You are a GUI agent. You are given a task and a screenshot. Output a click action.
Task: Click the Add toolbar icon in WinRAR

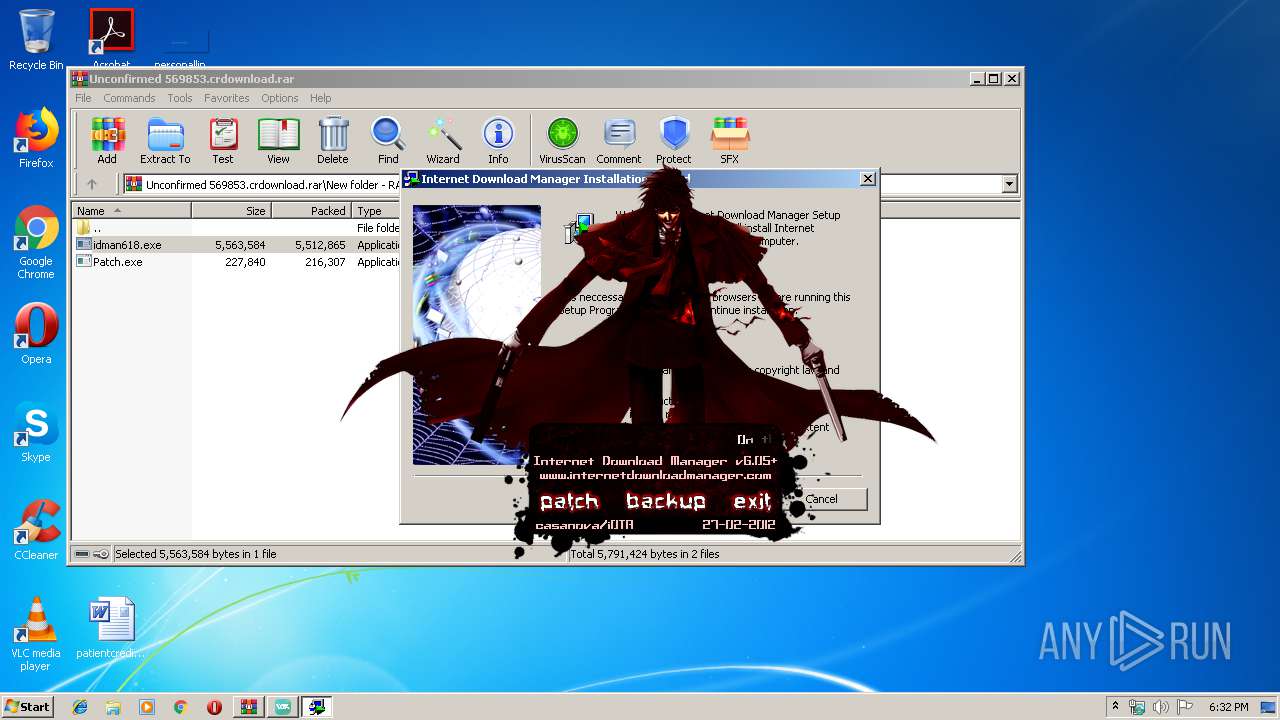pos(107,141)
